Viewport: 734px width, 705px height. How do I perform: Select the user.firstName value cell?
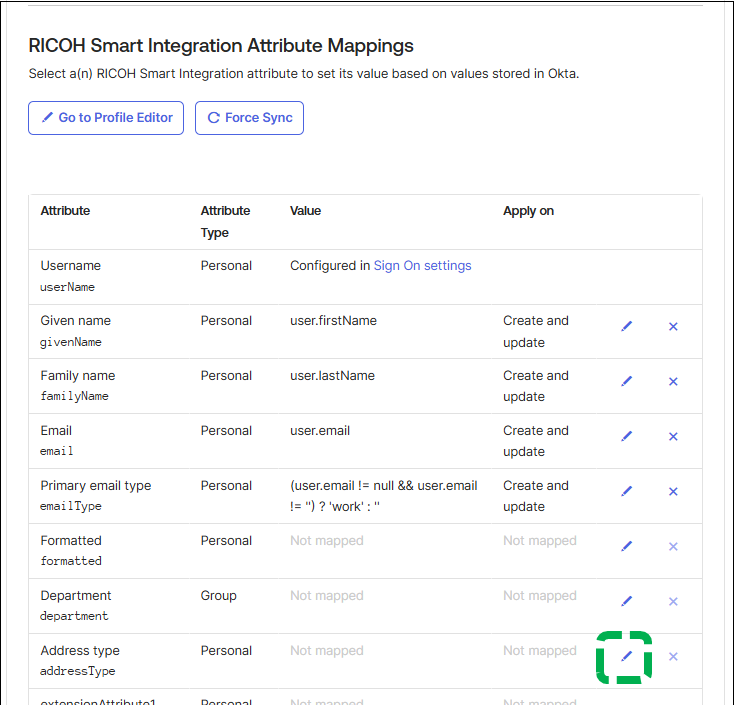pos(333,321)
